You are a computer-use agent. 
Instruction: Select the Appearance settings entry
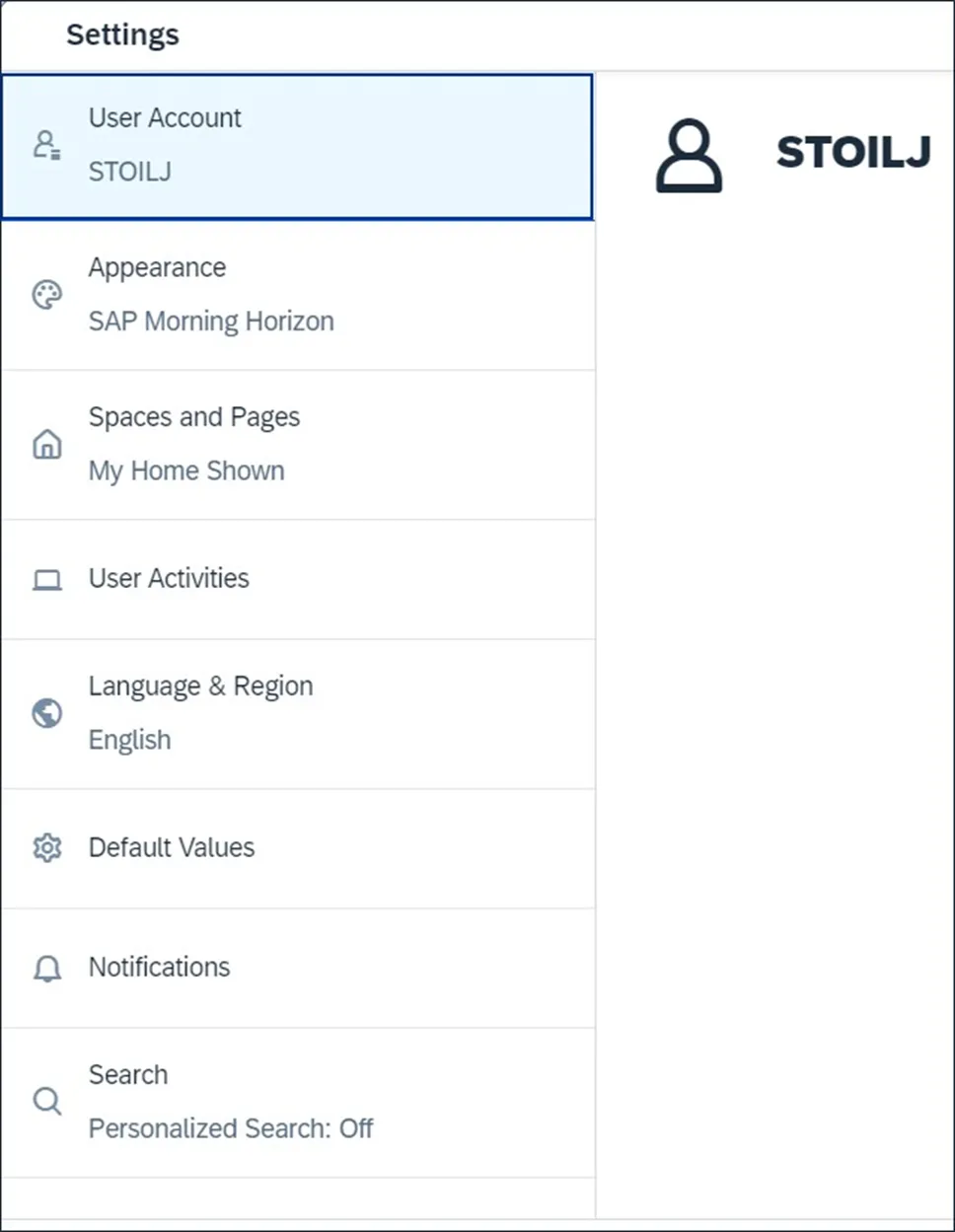(x=157, y=268)
